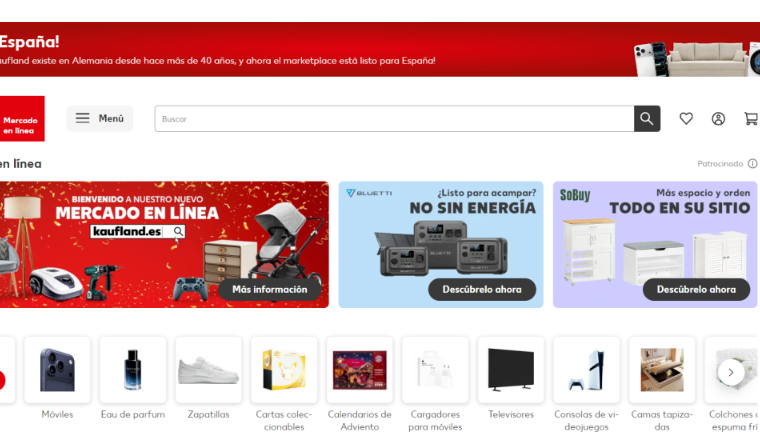The height and width of the screenshot is (440, 760).
Task: Open the Cargadores para móviles category image
Action: [435, 370]
